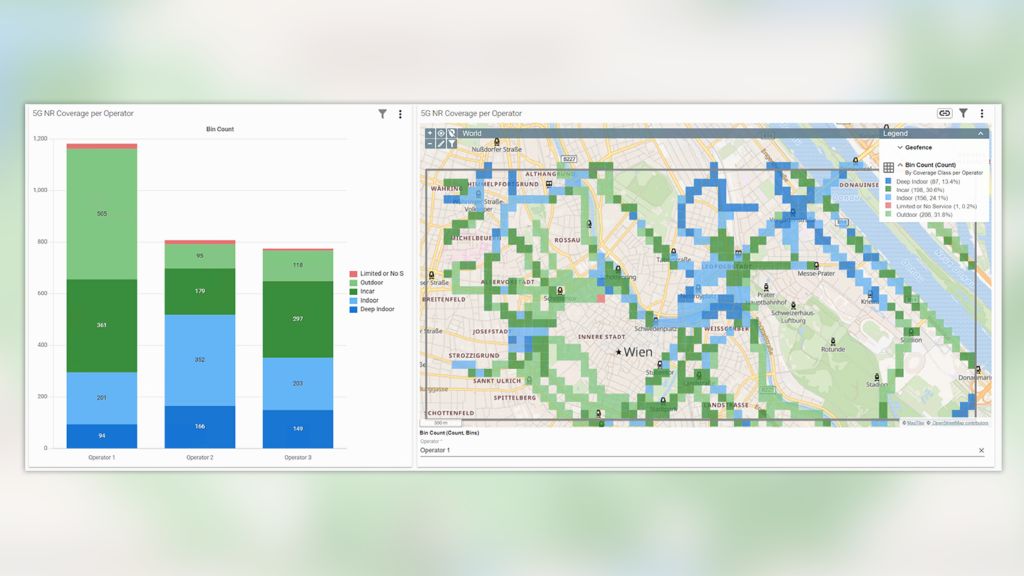
Task: Click the left panel title 5G NR Coverage
Action: point(83,114)
